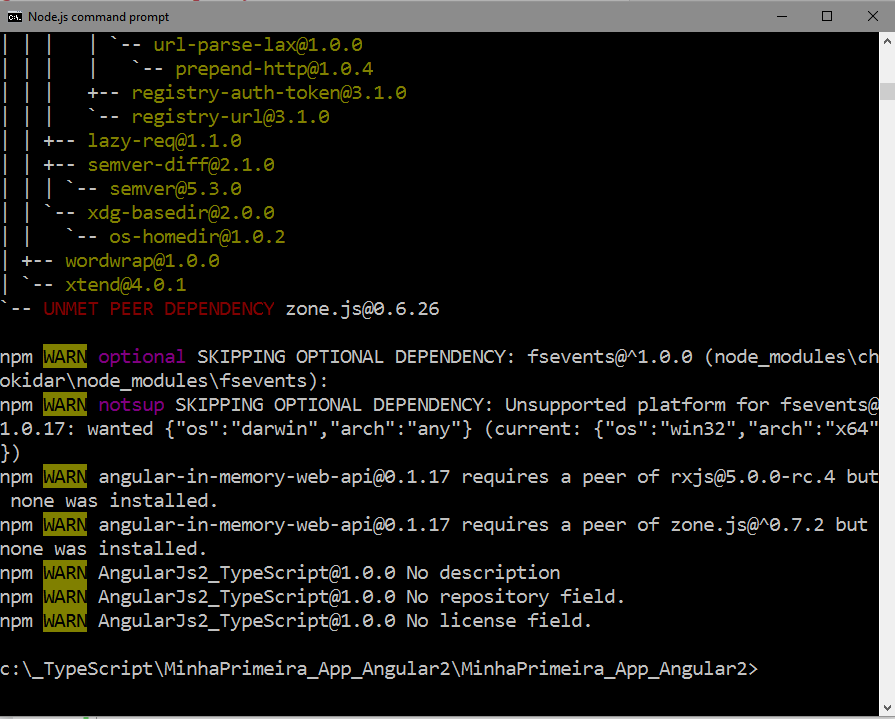
Task: Click the 'prepend-http@1.0.4' entry
Action: tap(274, 68)
